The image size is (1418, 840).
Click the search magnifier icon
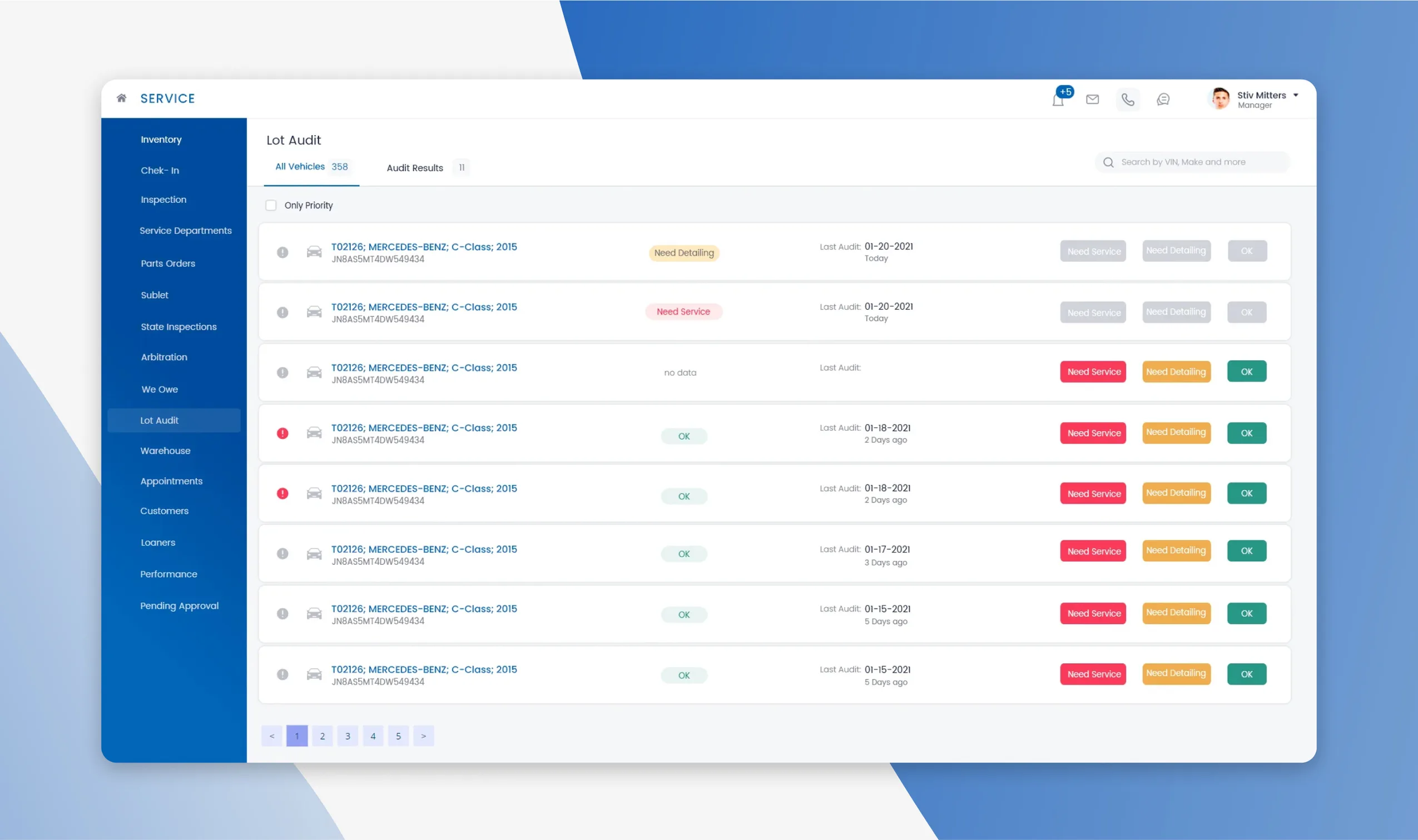click(1108, 162)
